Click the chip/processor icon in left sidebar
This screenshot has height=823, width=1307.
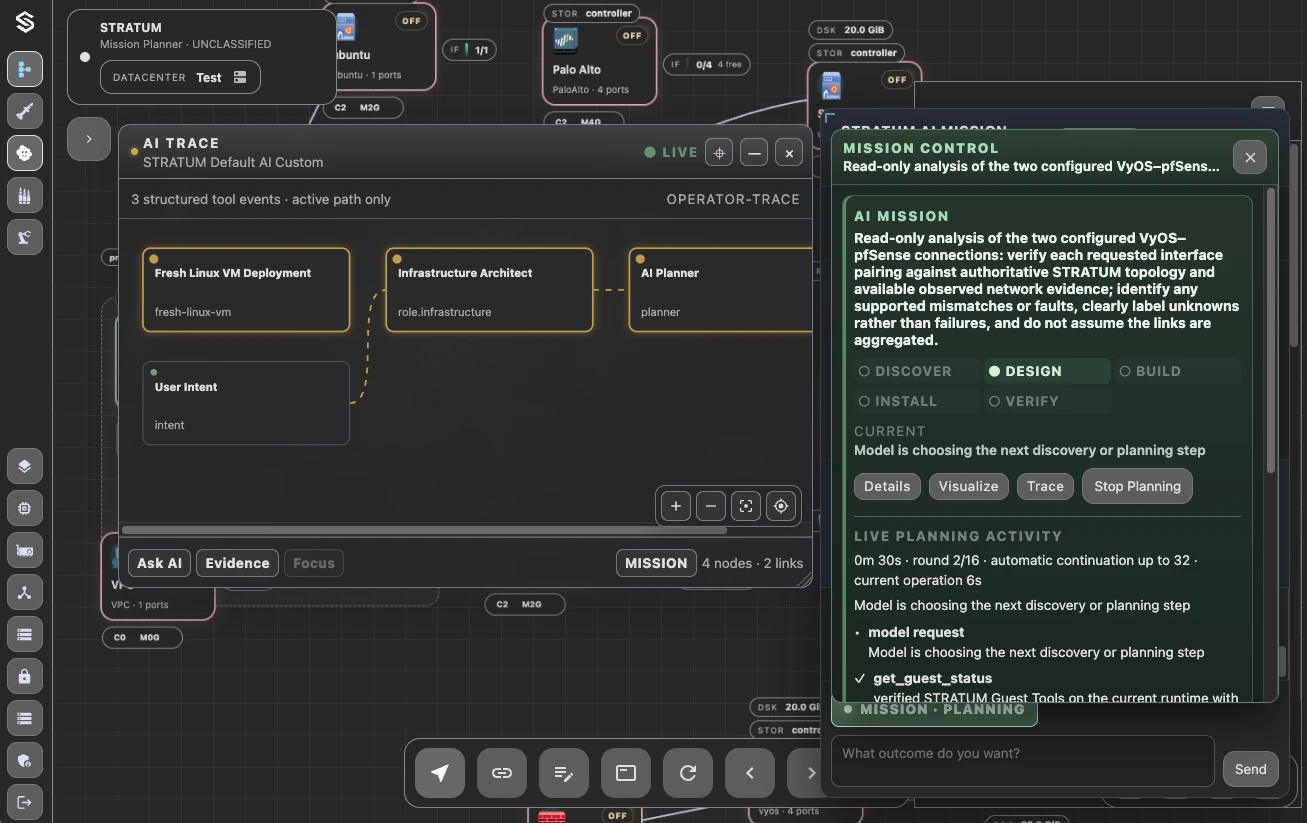[25, 508]
